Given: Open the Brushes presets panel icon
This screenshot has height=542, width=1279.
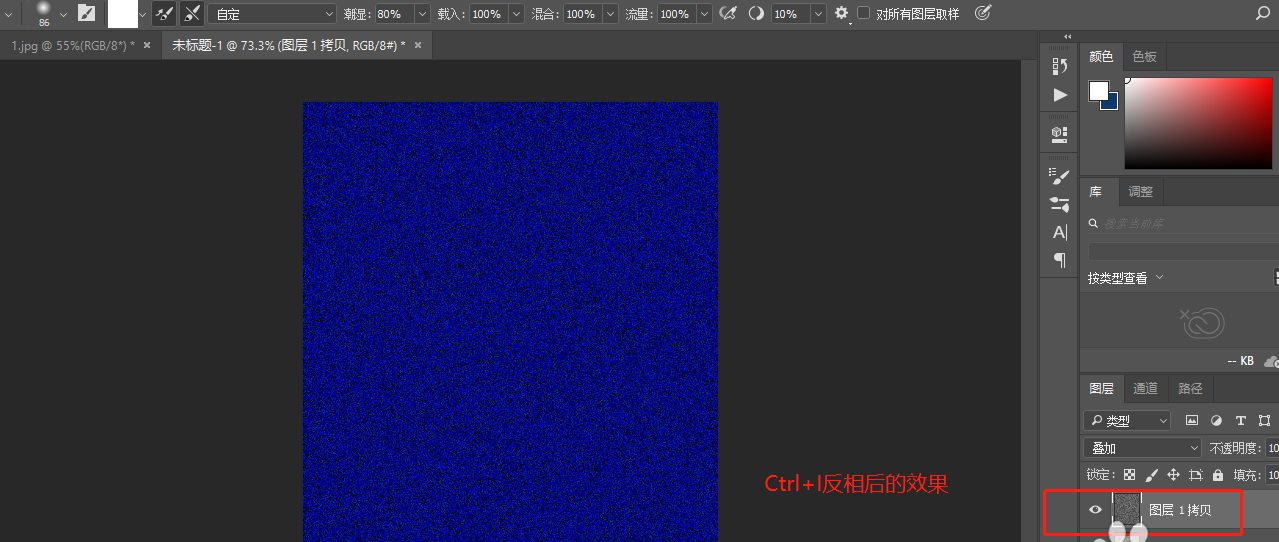Looking at the screenshot, I should pos(1060,203).
